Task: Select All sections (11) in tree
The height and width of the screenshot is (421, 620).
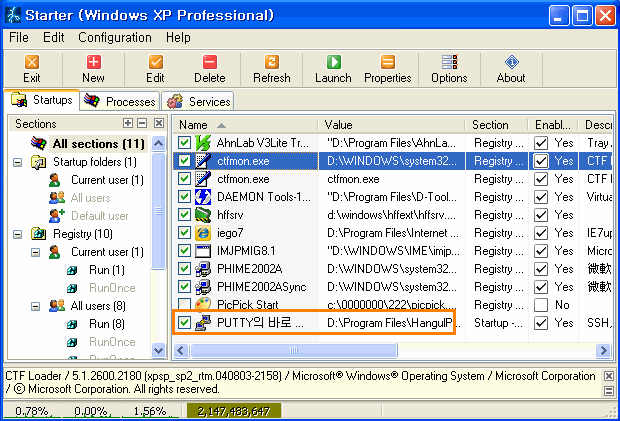Action: coord(99,144)
